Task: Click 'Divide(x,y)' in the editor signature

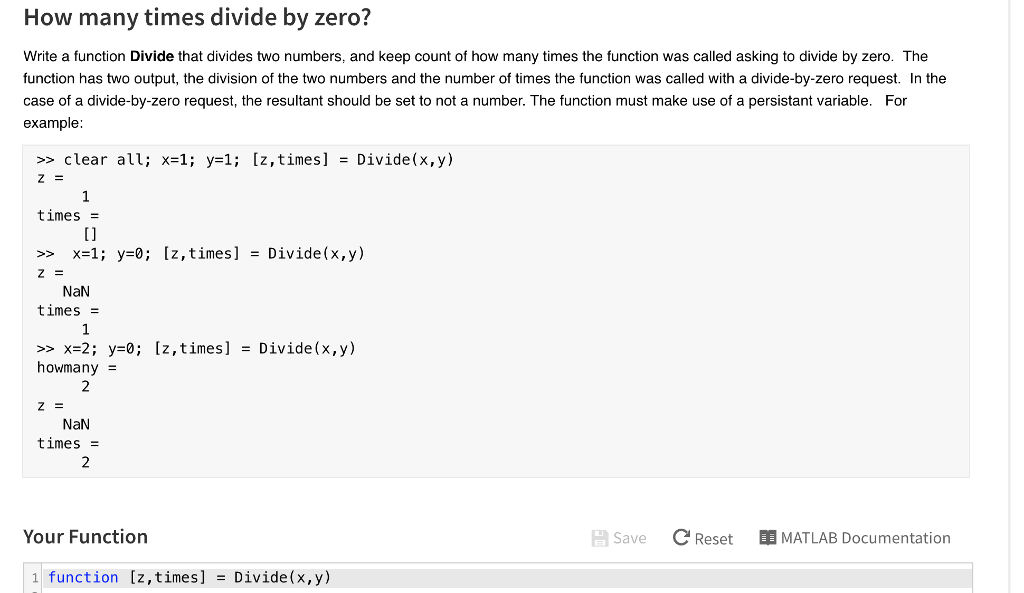Action: (282, 578)
